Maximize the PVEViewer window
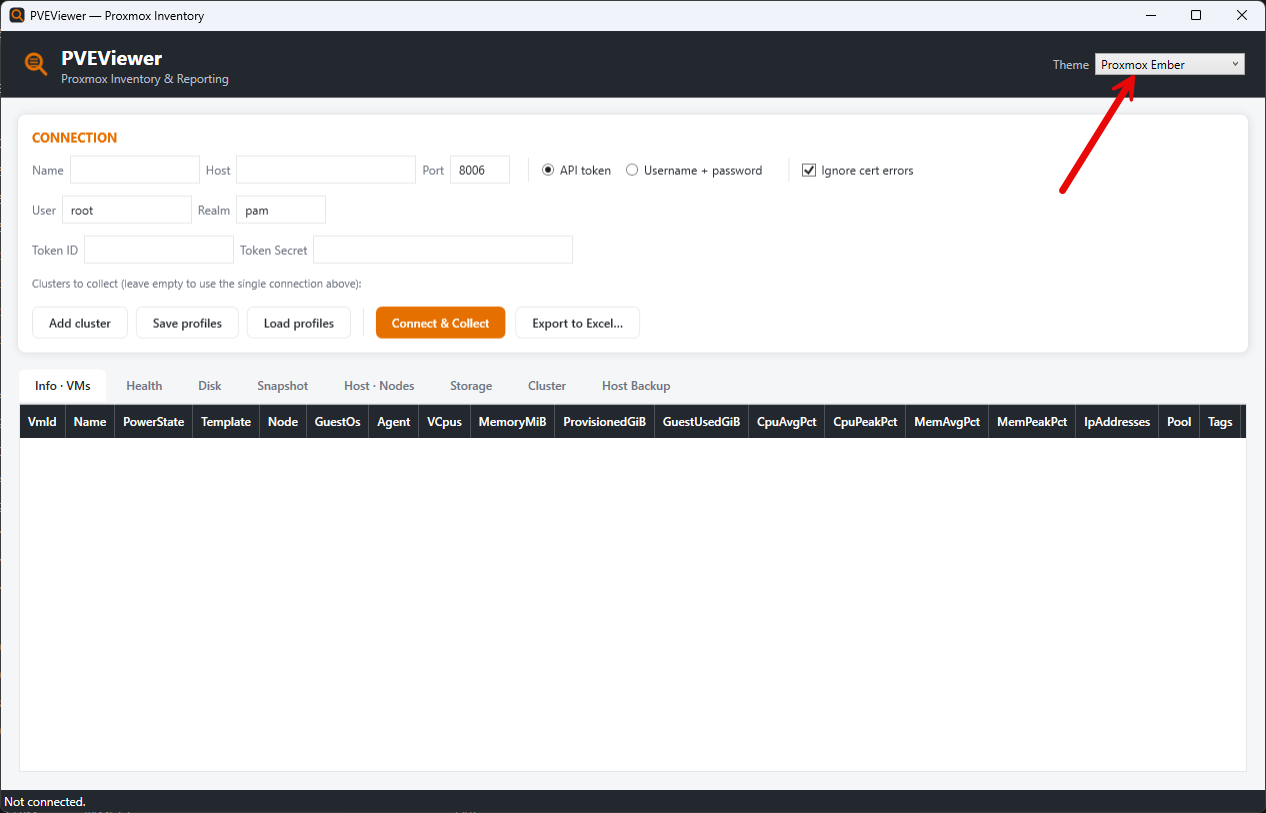Viewport: 1266px width, 813px height. click(1196, 15)
